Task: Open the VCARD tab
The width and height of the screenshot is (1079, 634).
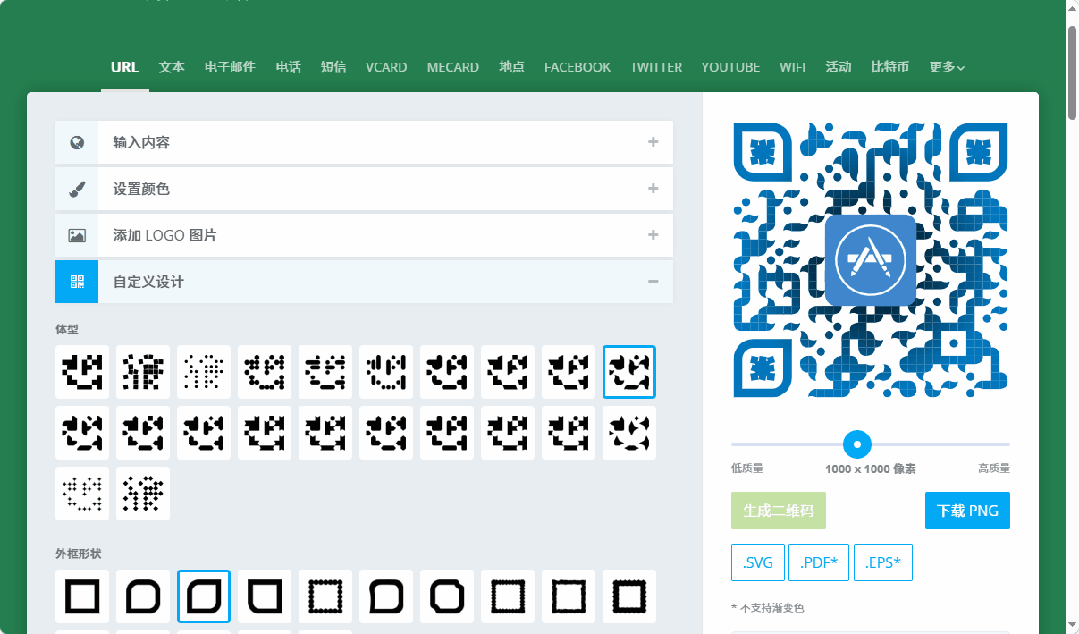Action: (386, 67)
